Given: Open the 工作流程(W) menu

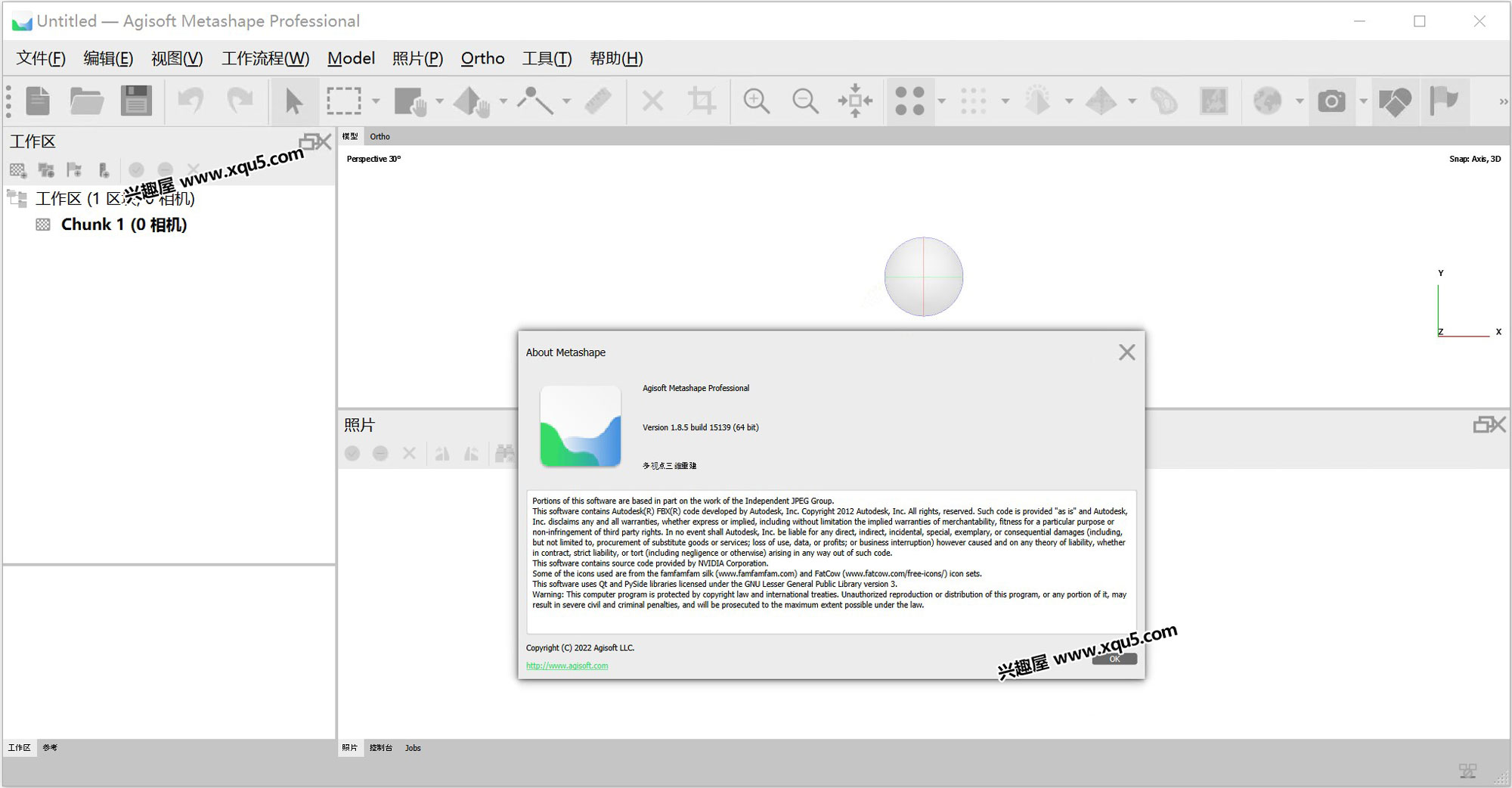Looking at the screenshot, I should tap(265, 58).
